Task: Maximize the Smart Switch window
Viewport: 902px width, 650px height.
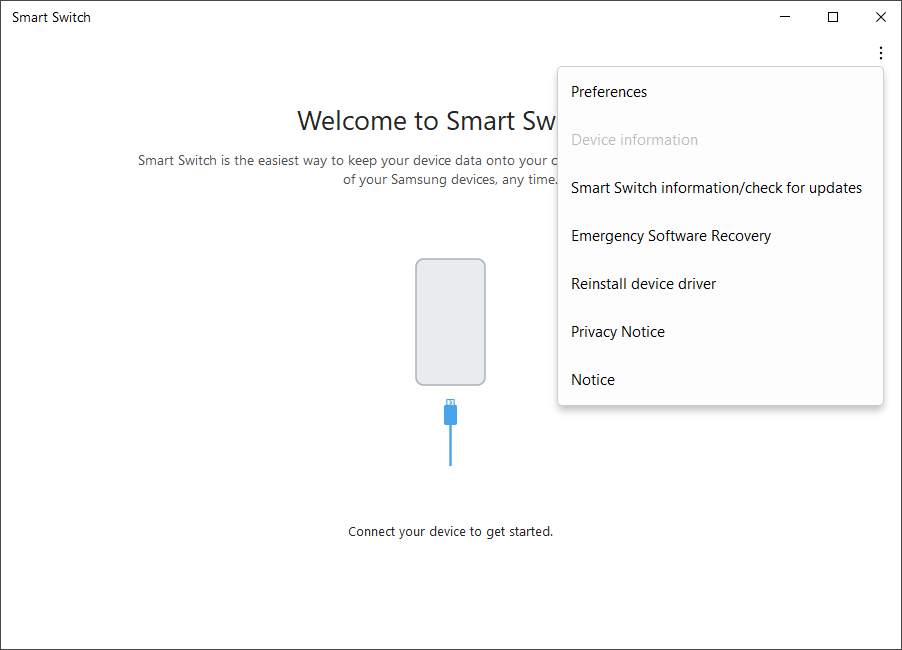Action: click(833, 17)
